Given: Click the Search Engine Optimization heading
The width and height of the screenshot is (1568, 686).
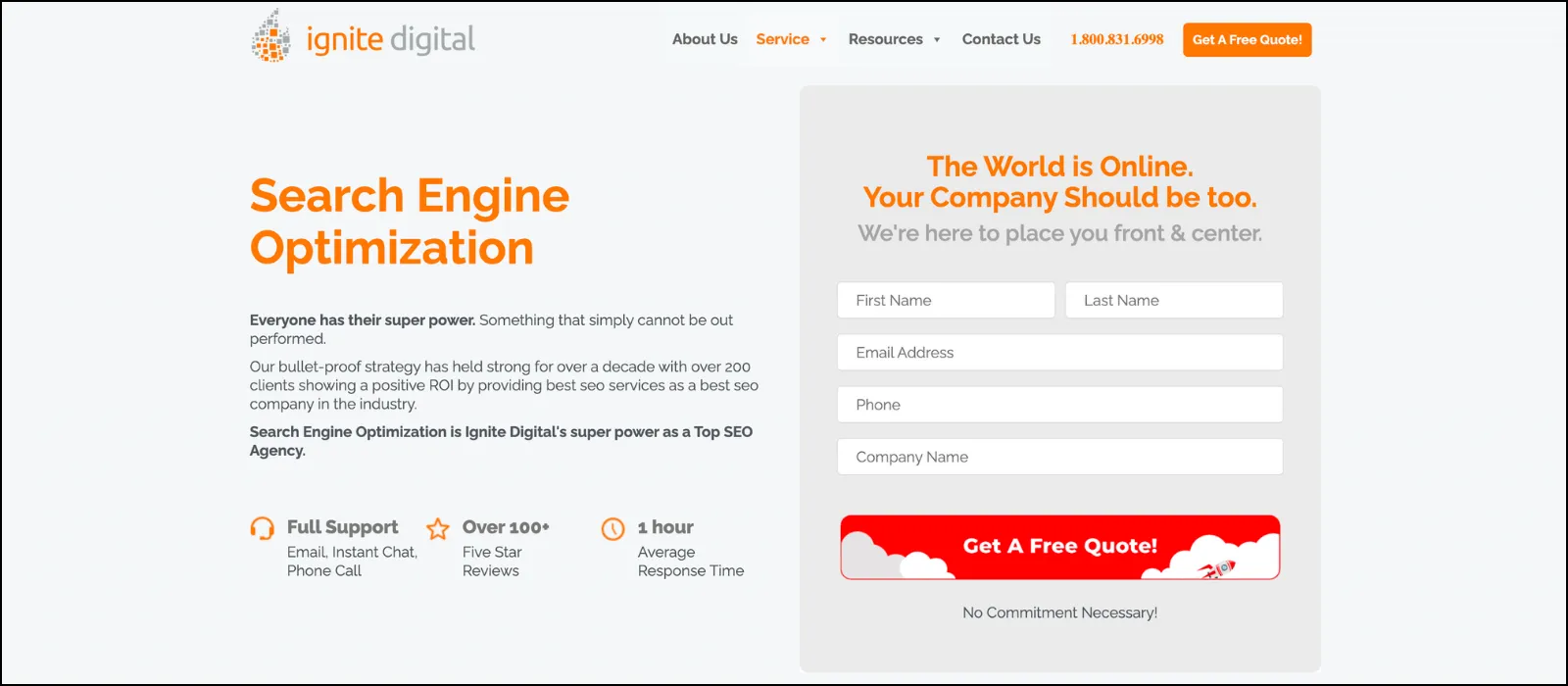Looking at the screenshot, I should 410,221.
